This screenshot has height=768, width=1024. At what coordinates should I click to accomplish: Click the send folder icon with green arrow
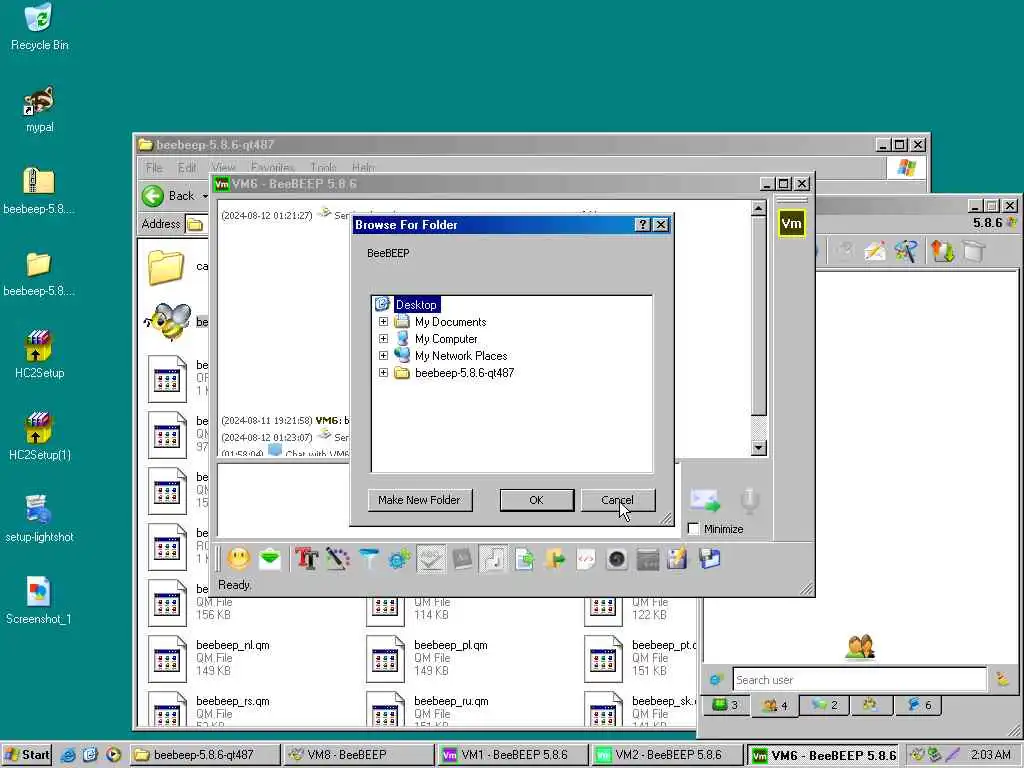[555, 559]
